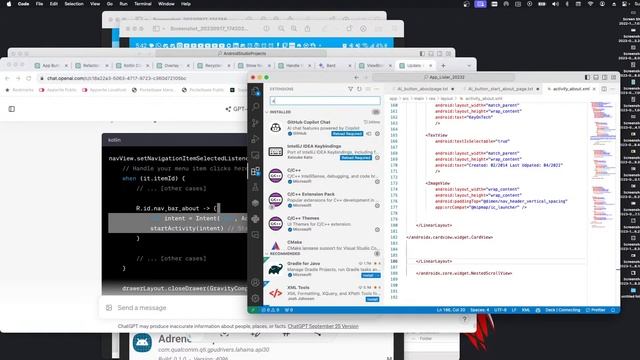The width and height of the screenshot is (640, 360).
Task: Open the CMake extension entry
Action: pos(324,245)
